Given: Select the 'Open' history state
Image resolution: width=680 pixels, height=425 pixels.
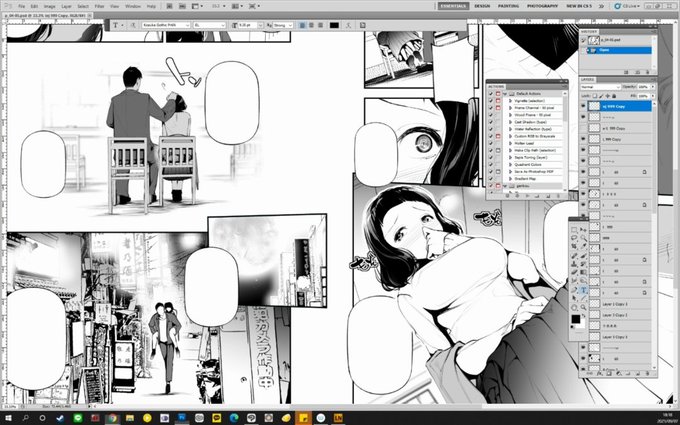Looking at the screenshot, I should coord(619,50).
